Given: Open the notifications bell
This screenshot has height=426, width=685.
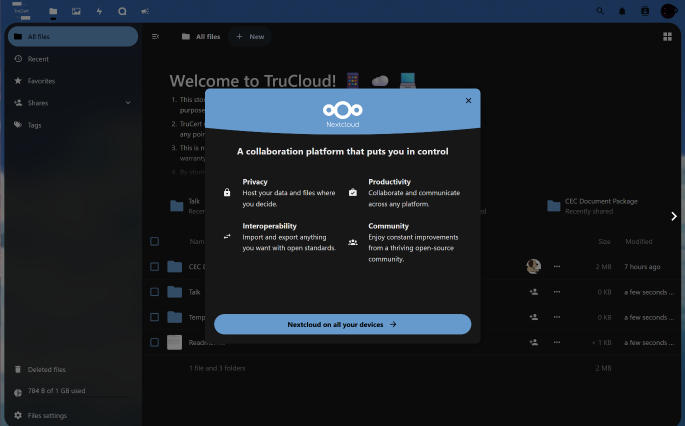Looking at the screenshot, I should (622, 11).
